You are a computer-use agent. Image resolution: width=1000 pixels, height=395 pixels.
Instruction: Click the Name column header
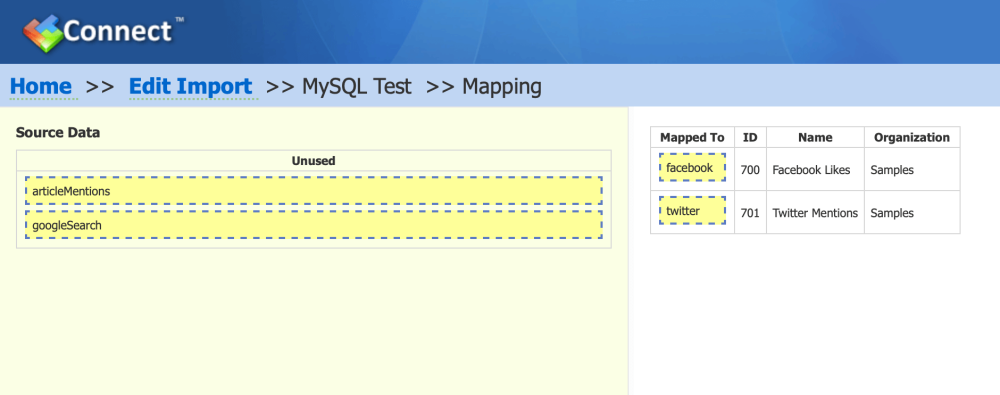[x=815, y=137]
